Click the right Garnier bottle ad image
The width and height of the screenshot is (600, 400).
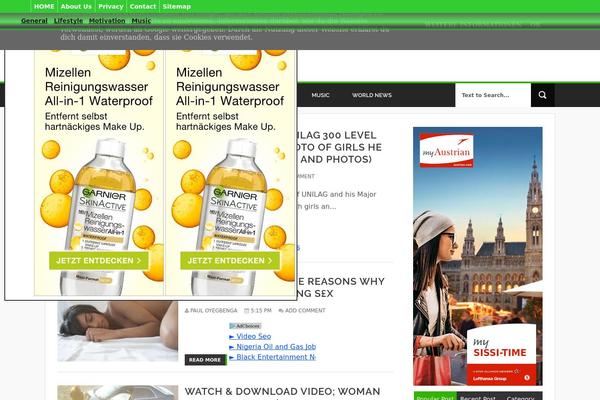click(x=230, y=173)
